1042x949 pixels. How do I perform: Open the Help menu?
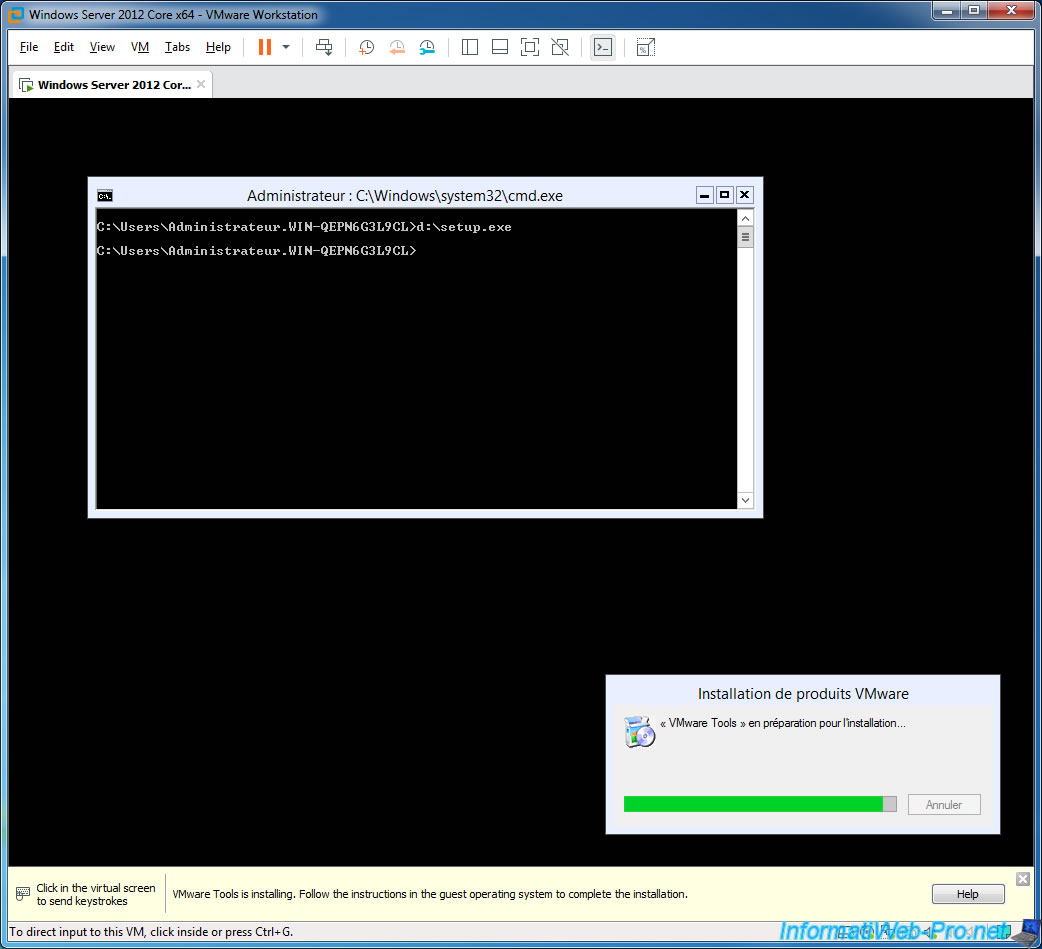click(218, 47)
